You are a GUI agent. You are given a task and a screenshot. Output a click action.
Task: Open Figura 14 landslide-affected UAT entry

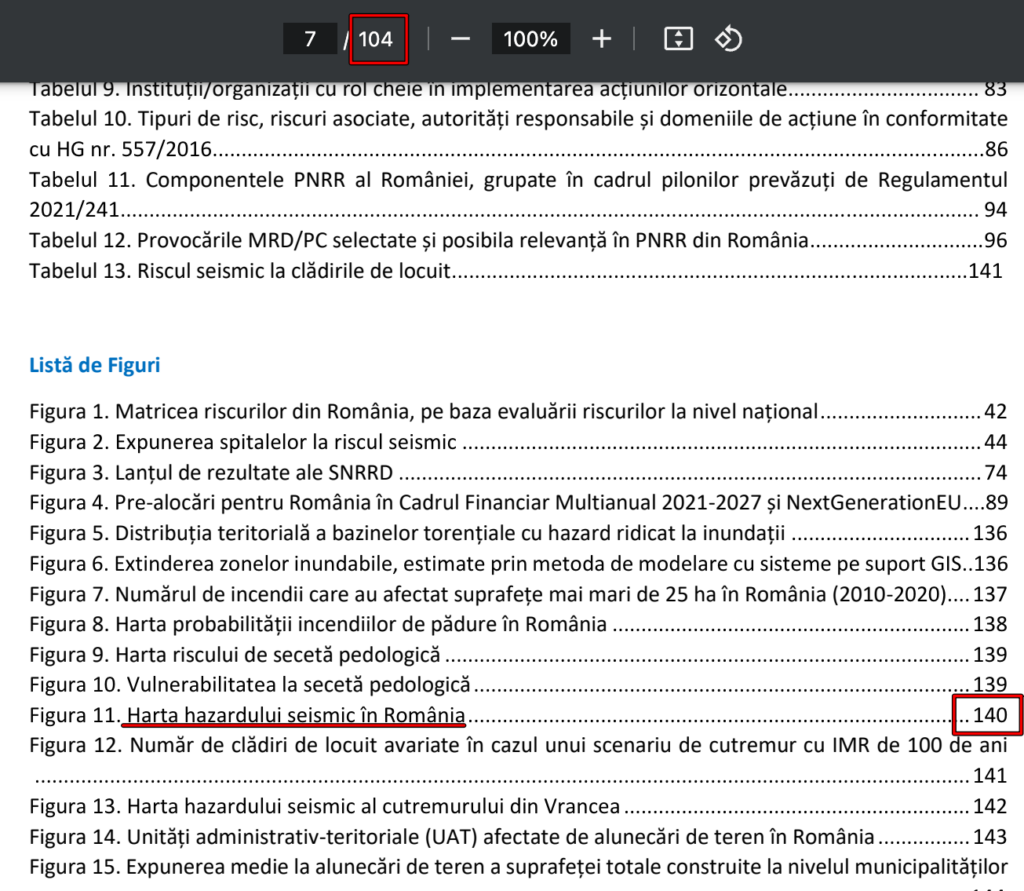pos(452,837)
